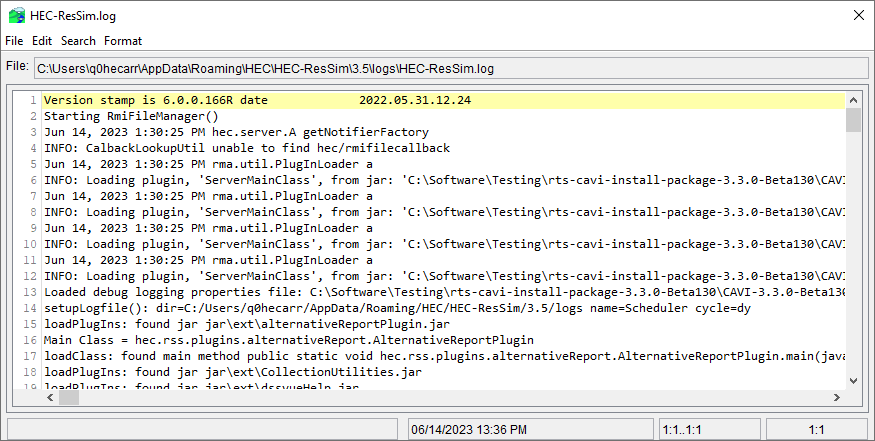Click line 5 rma.util.PlugInLoader entry
Image resolution: width=875 pixels, height=441 pixels.
(x=208, y=164)
